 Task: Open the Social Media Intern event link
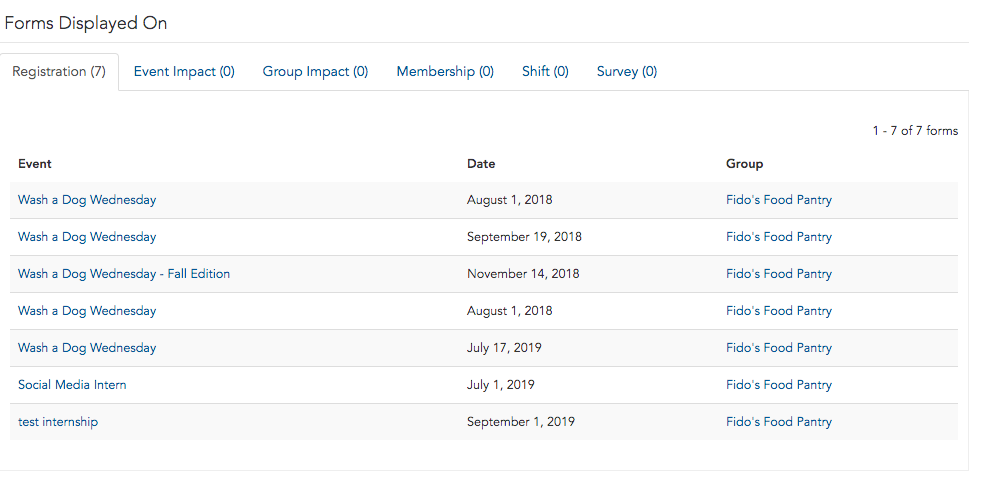click(x=72, y=385)
